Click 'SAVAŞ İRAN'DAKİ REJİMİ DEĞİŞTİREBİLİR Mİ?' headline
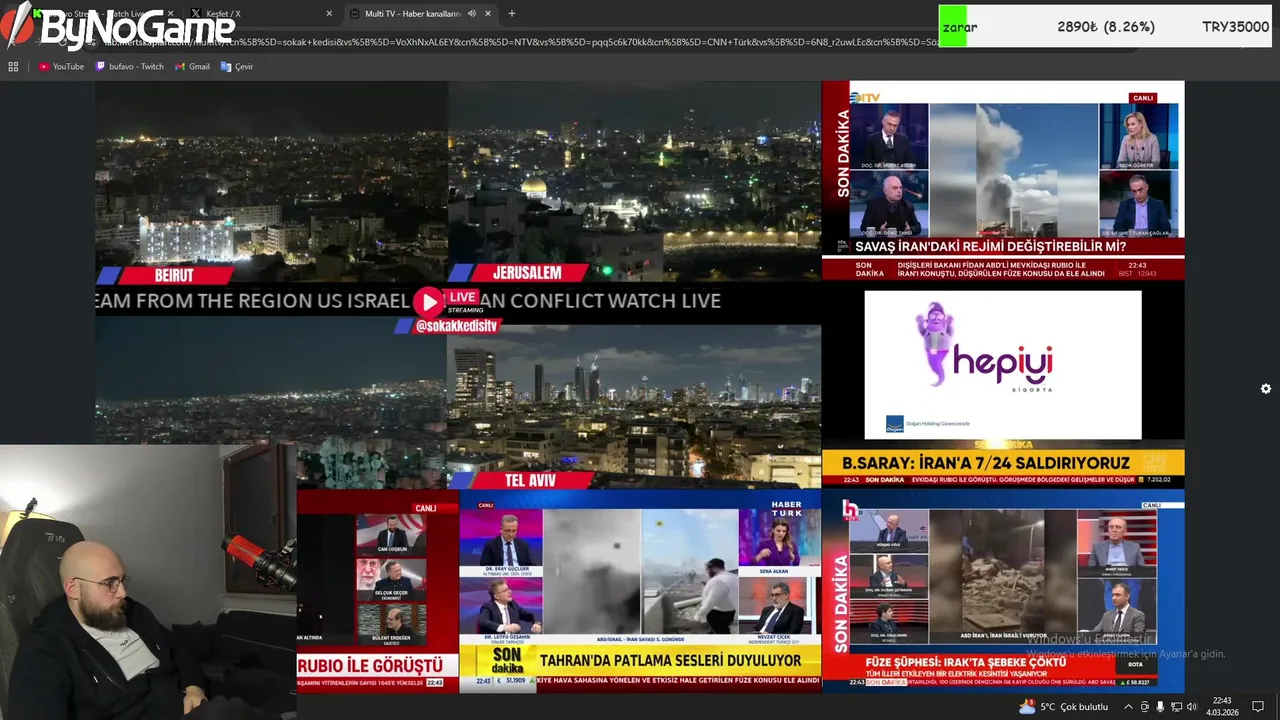1280x720 pixels. click(x=990, y=247)
